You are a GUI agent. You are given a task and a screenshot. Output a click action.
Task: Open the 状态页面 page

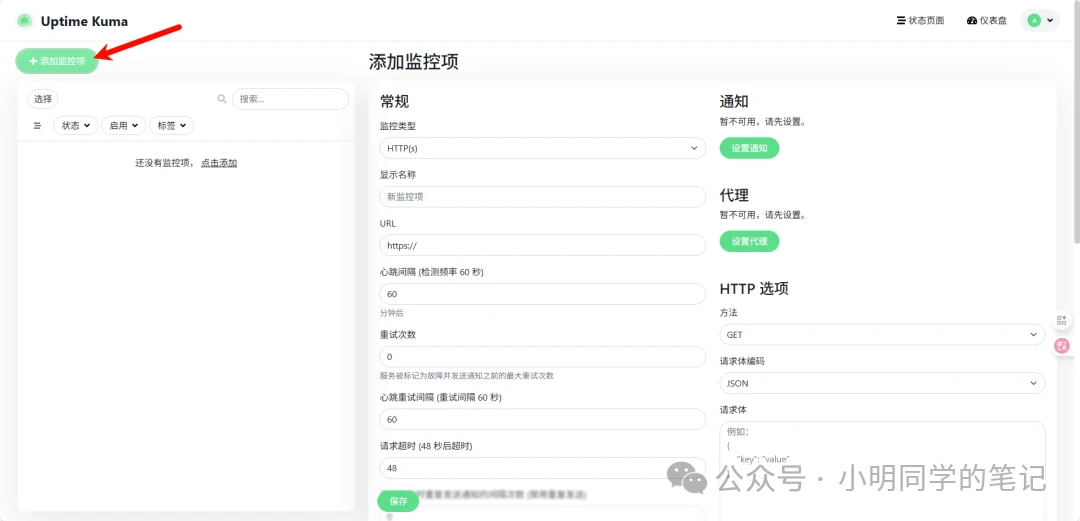[920, 21]
